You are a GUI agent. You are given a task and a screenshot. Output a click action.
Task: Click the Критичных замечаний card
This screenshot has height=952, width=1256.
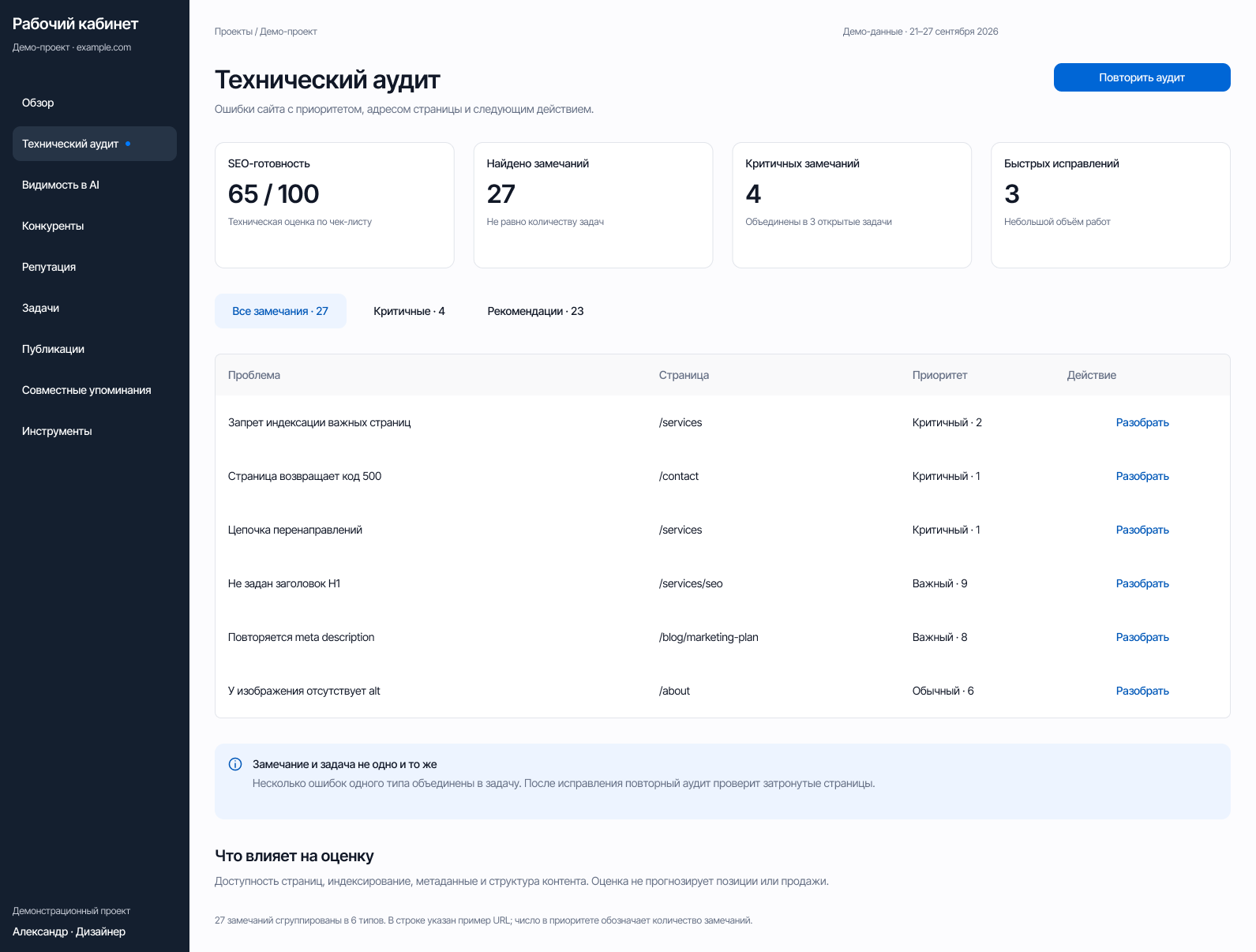click(852, 205)
